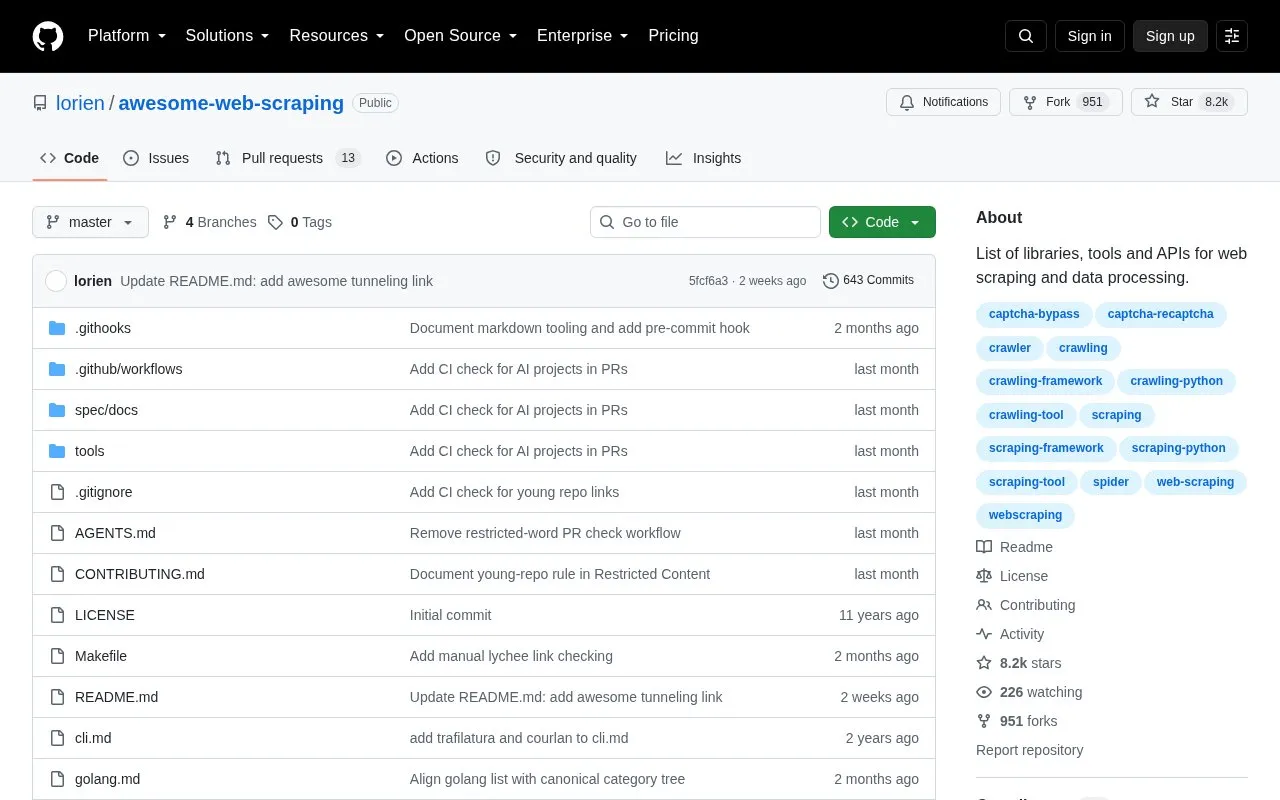Image resolution: width=1280 pixels, height=800 pixels.
Task: Click the star icon in Star button
Action: click(1152, 102)
